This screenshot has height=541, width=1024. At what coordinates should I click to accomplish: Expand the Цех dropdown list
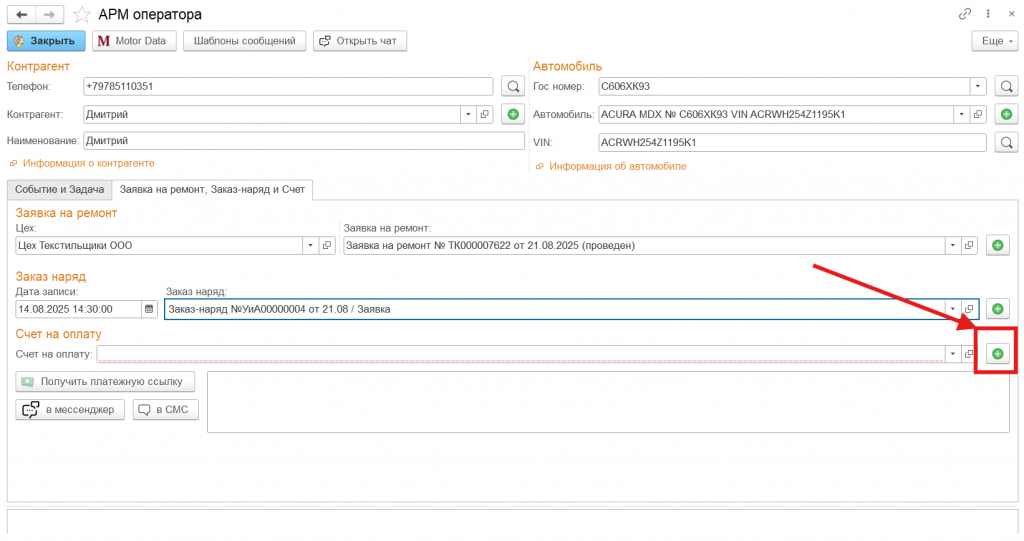tap(310, 246)
